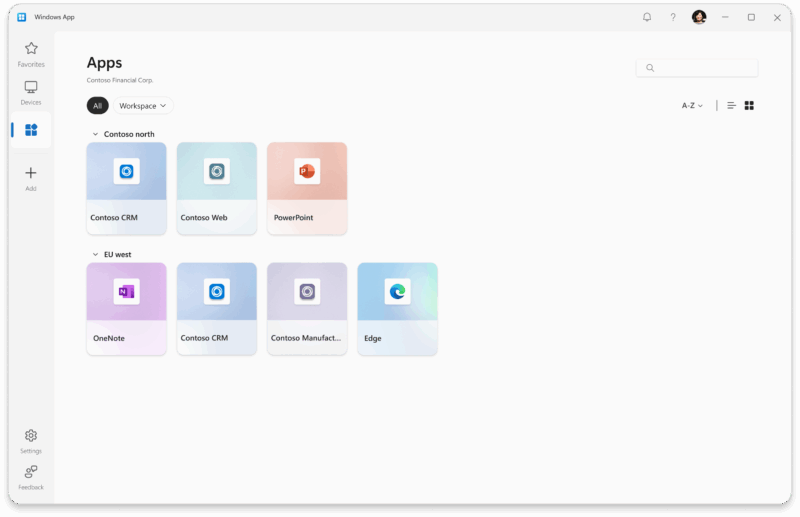
Task: Go to Devices in the sidebar
Action: pyautogui.click(x=31, y=93)
